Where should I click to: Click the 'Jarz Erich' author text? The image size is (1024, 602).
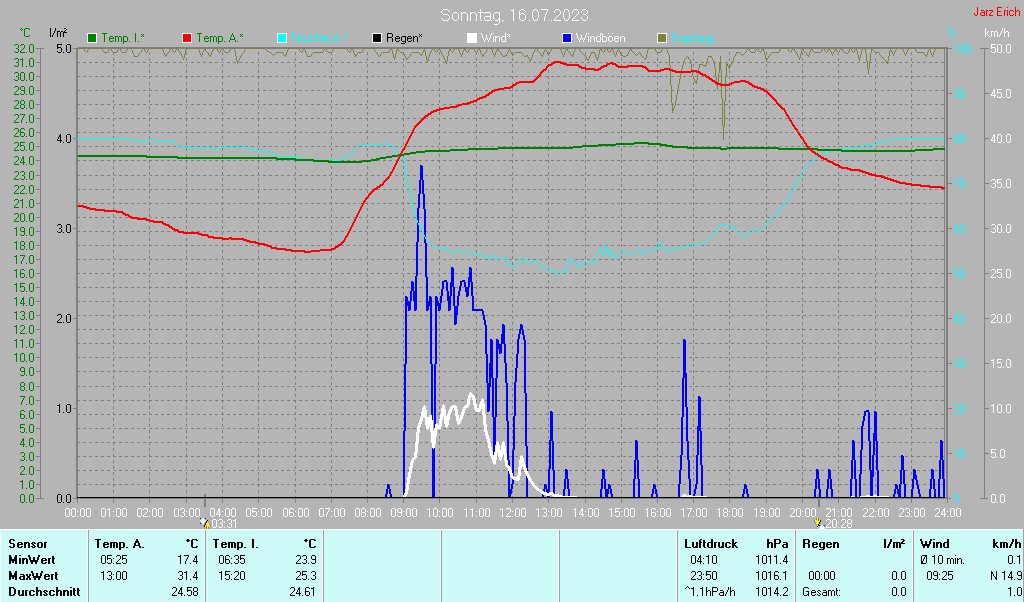[x=996, y=12]
